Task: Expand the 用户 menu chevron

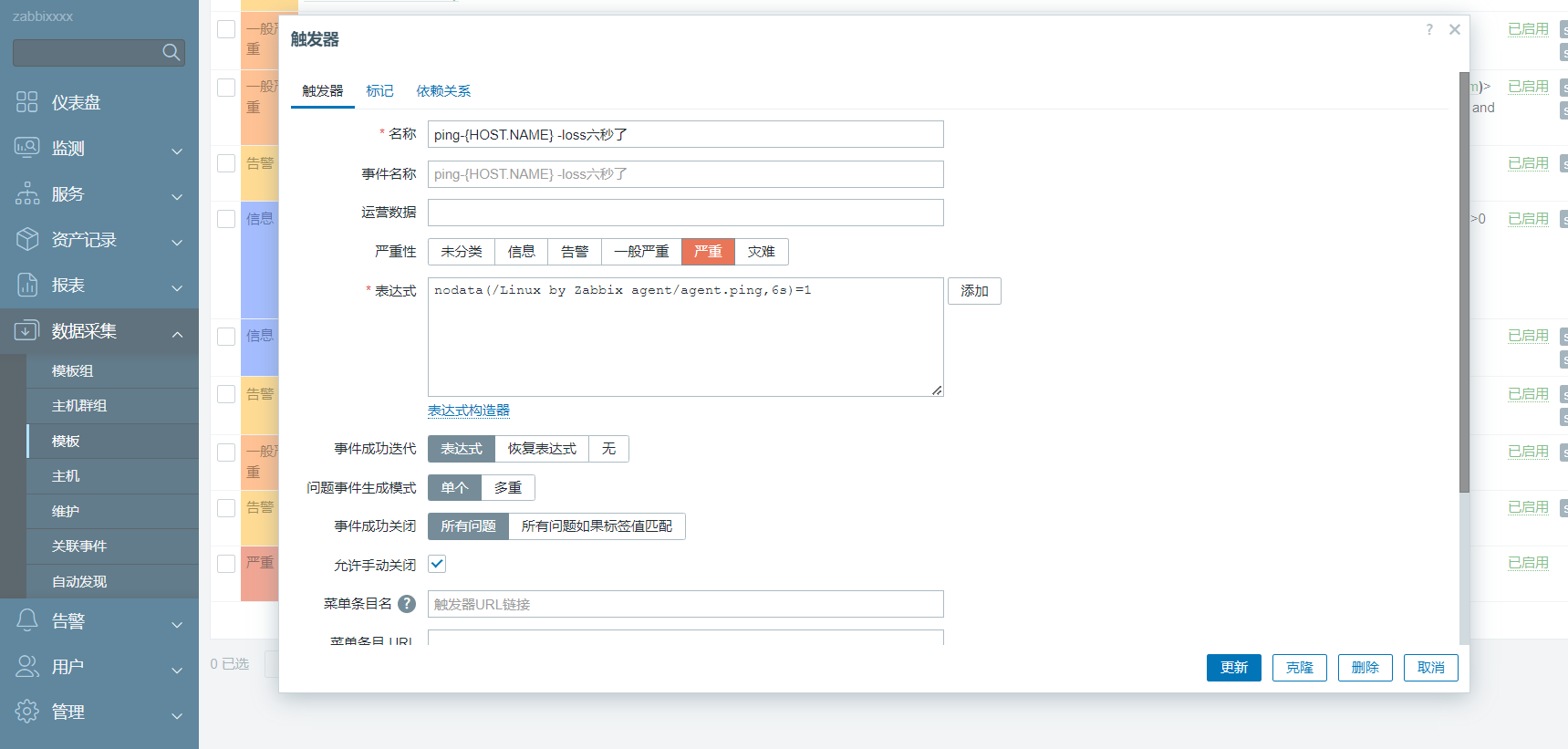Action: [x=177, y=671]
